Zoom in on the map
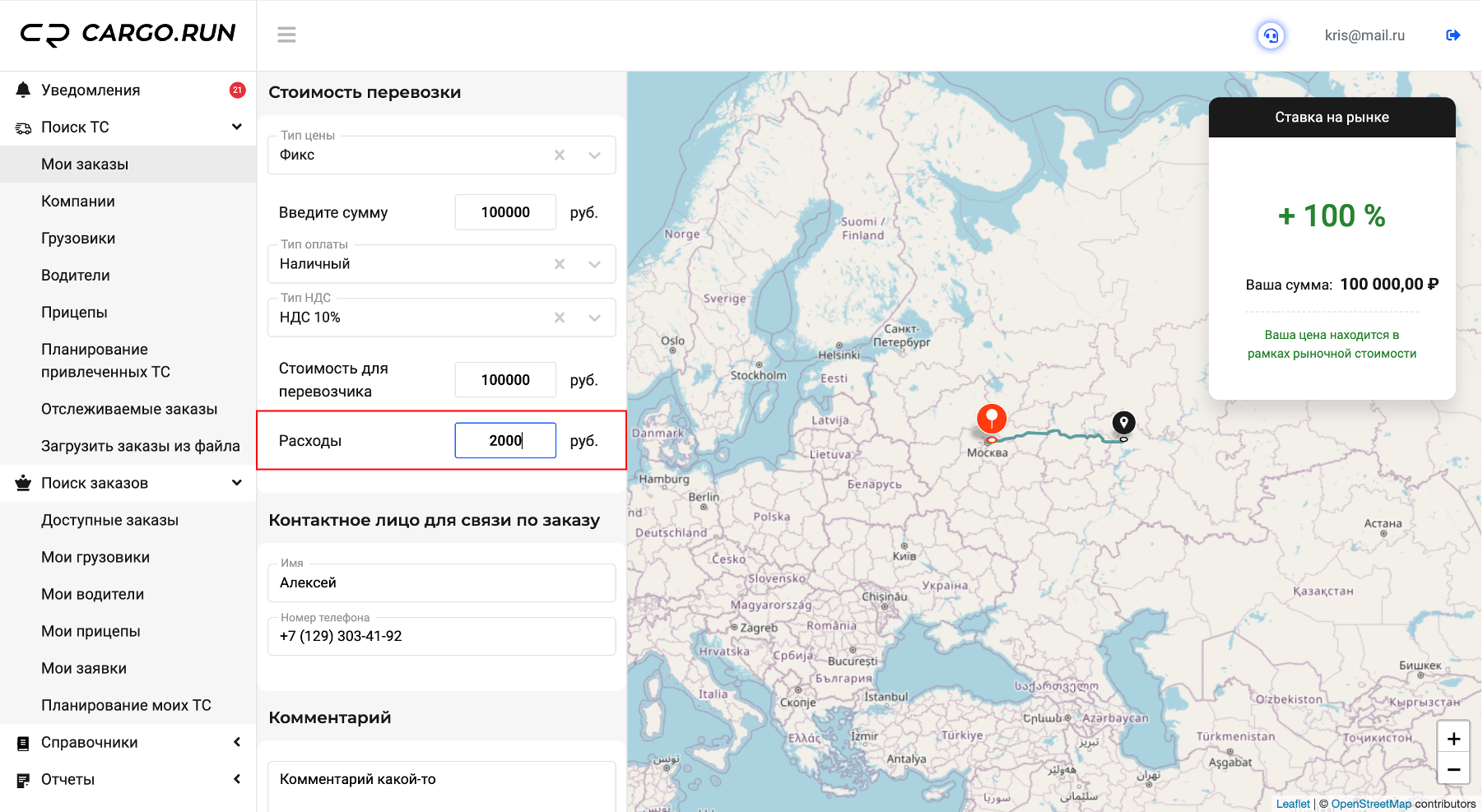This screenshot has width=1483, height=812. point(1453,739)
